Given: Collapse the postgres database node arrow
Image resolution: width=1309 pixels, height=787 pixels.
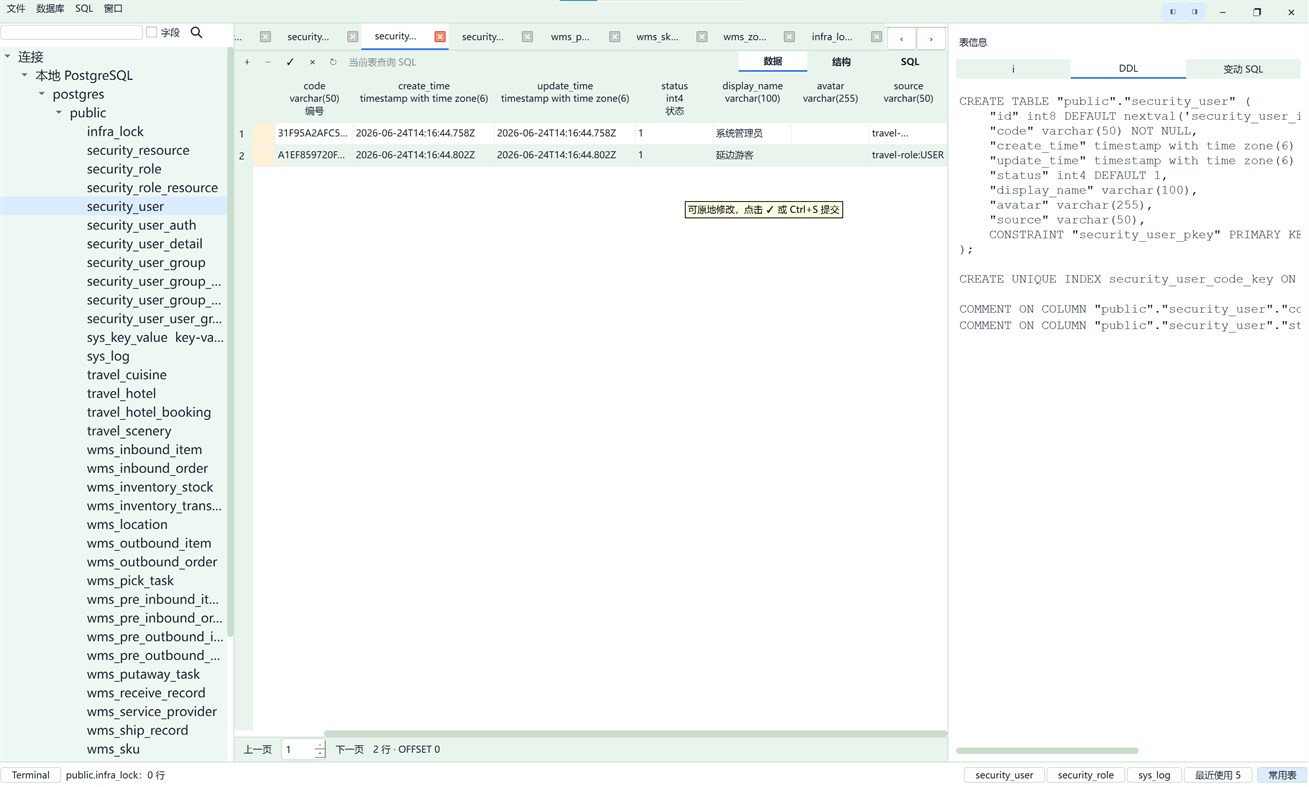Looking at the screenshot, I should tap(42, 94).
